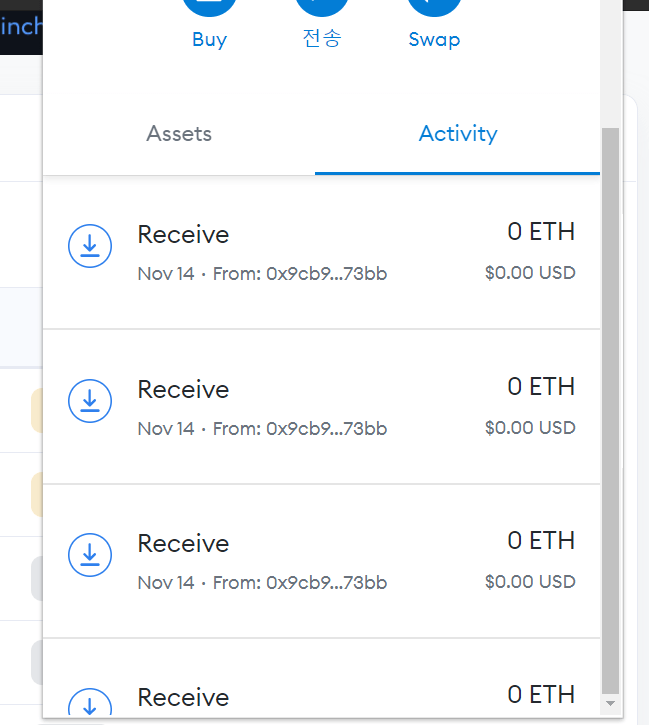Select the Activity tab
Screen dimensions: 649x725
click(458, 134)
